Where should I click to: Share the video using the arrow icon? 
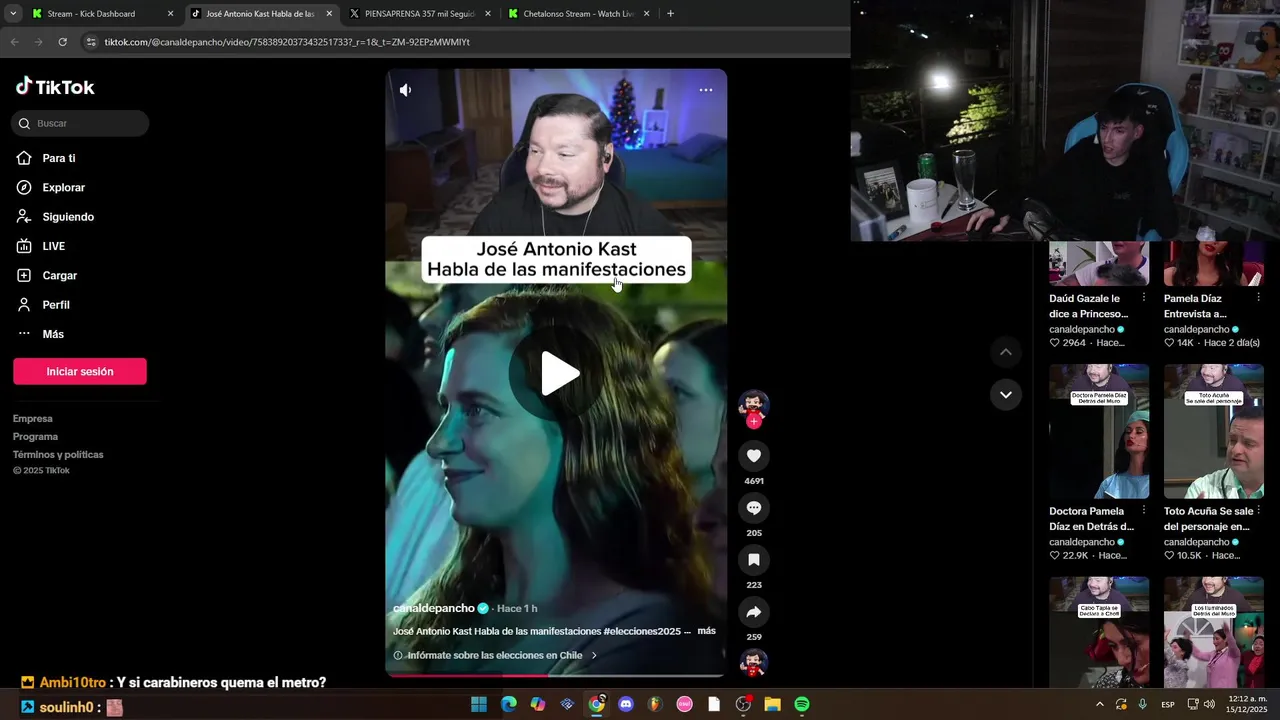754,612
